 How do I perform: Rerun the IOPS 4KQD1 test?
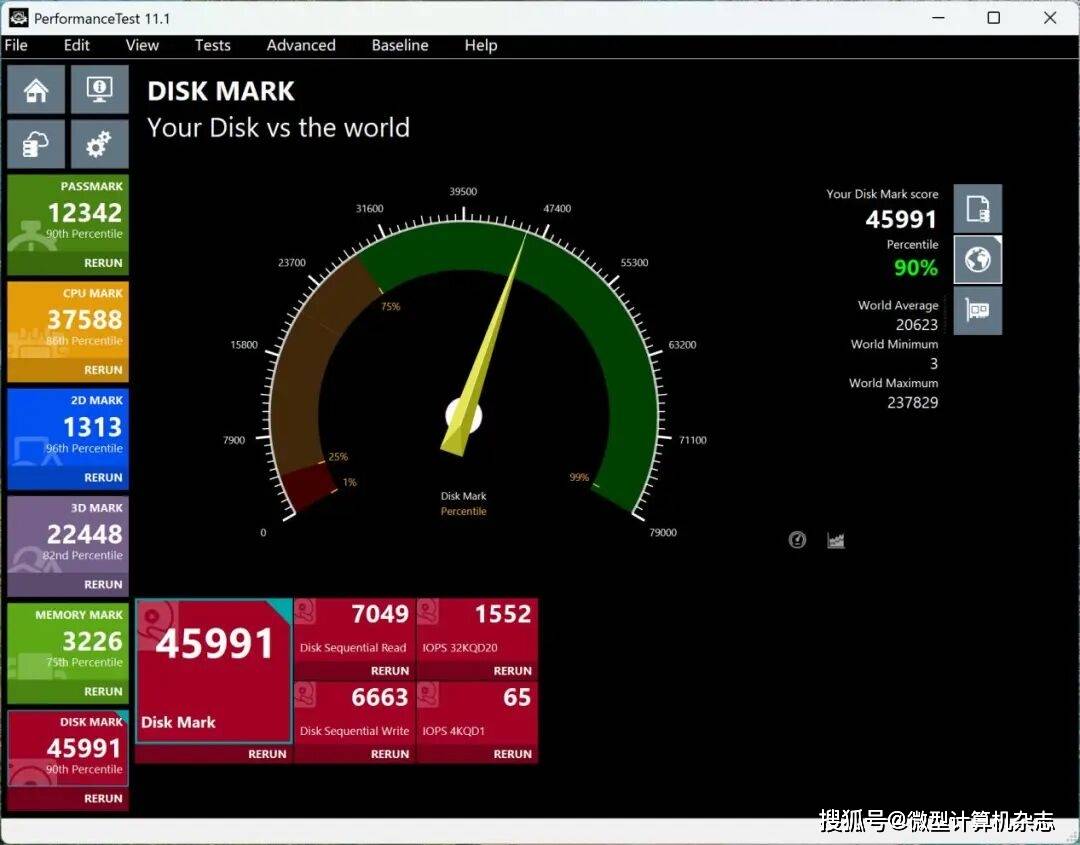512,754
